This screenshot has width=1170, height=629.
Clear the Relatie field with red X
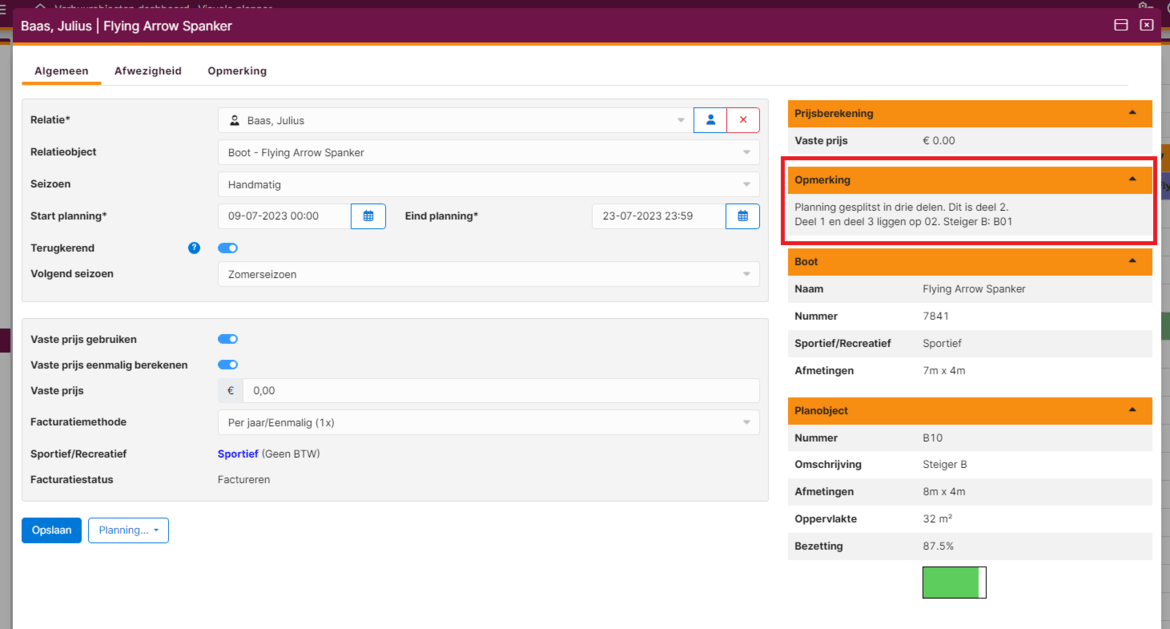743,120
